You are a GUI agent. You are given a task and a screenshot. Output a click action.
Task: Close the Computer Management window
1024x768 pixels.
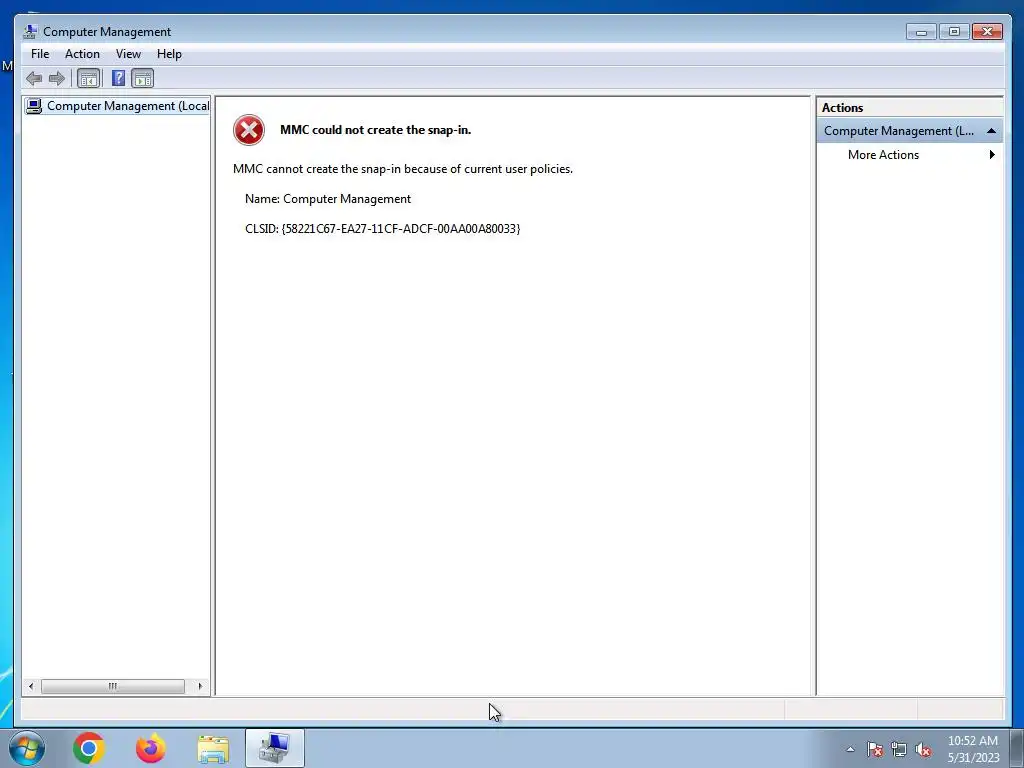[x=987, y=31]
